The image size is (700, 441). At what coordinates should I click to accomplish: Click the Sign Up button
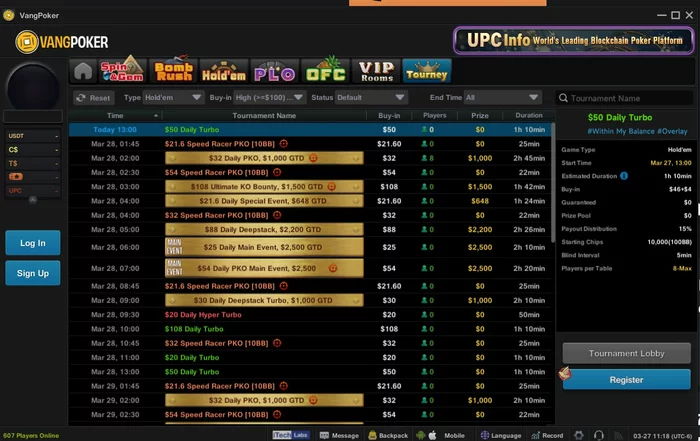pyautogui.click(x=33, y=273)
